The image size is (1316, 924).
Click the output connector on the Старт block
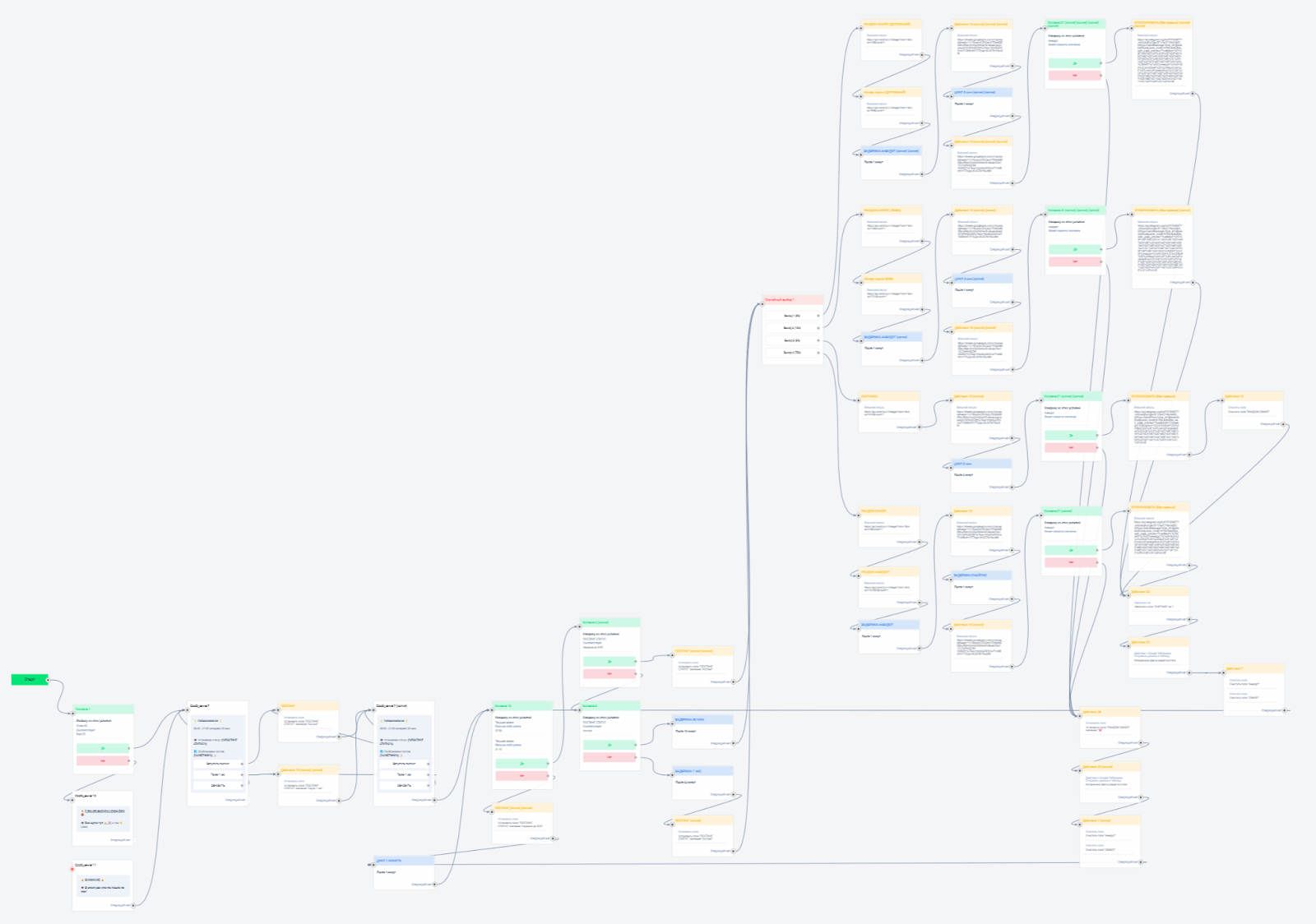(48, 680)
